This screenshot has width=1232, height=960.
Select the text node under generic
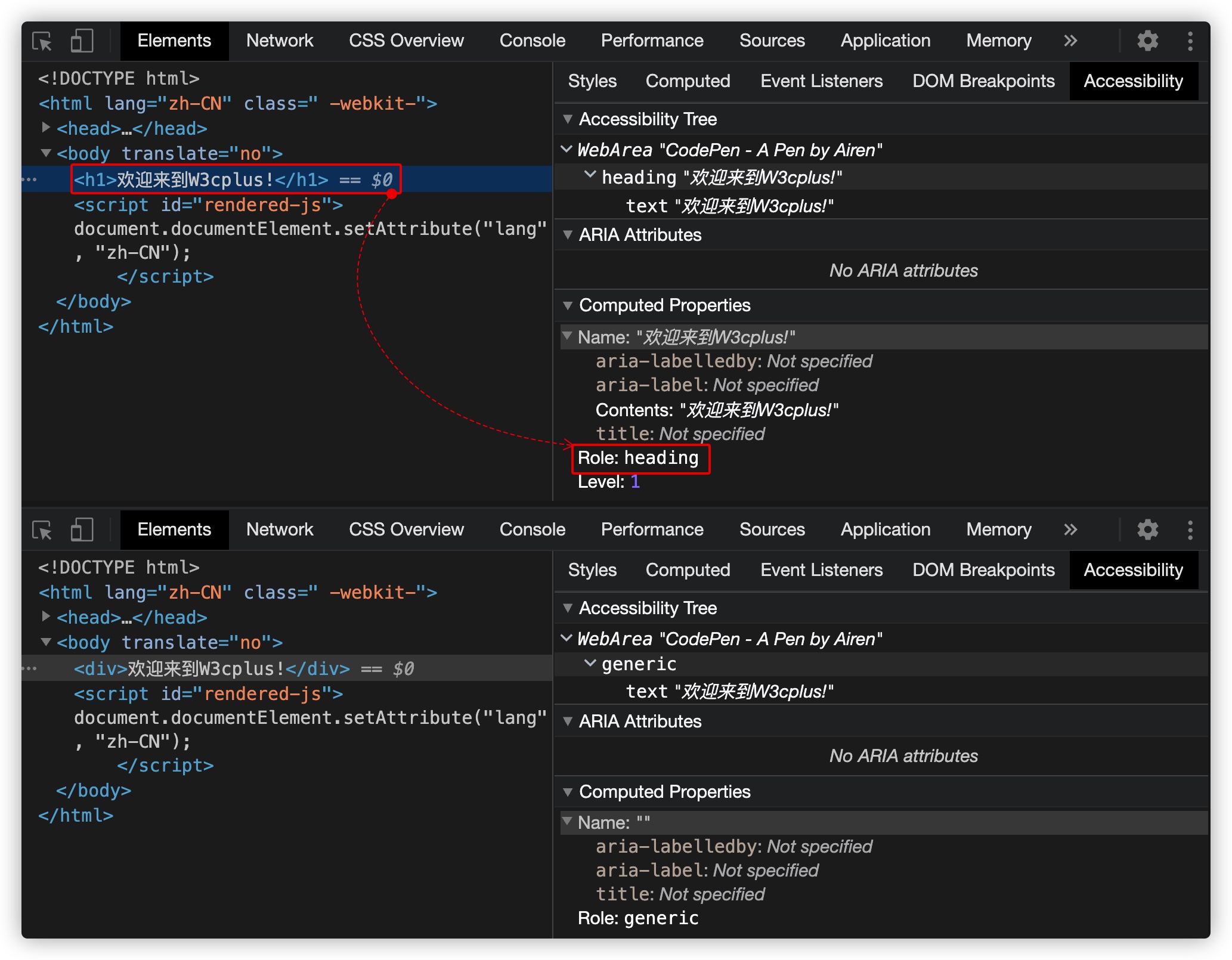coord(729,692)
